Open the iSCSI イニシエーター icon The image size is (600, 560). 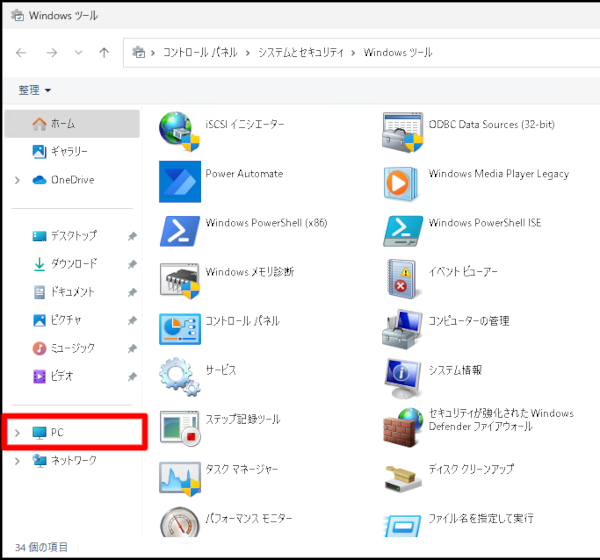click(179, 132)
